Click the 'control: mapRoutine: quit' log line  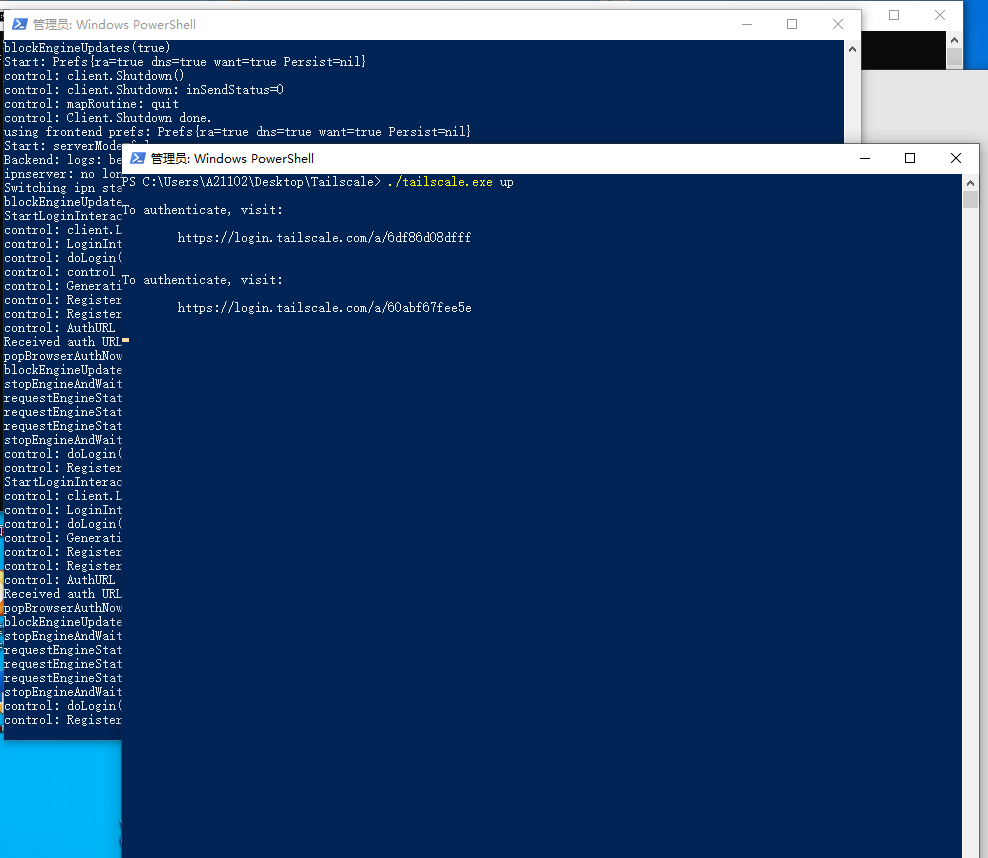(x=91, y=104)
